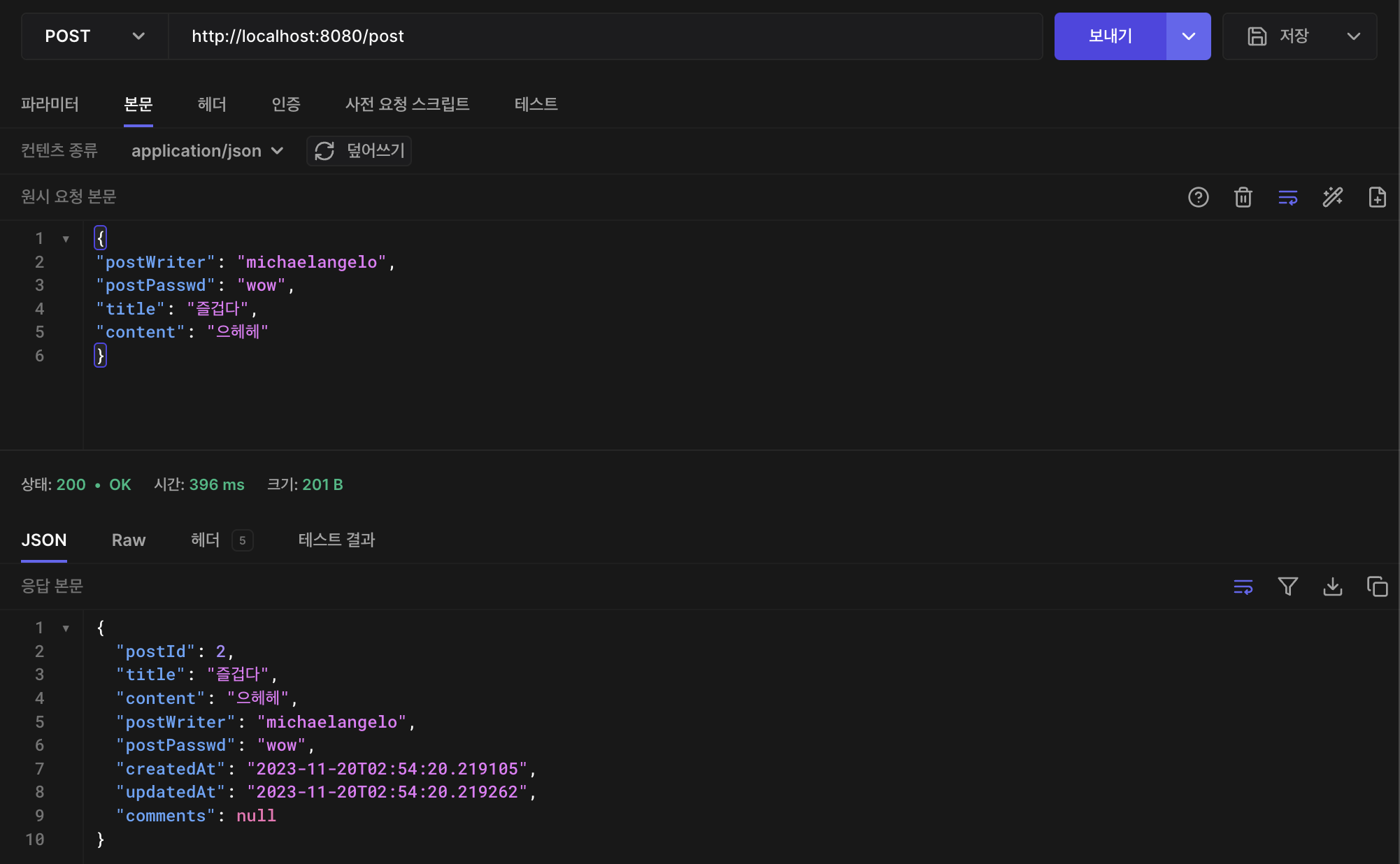Expand the 저장 save options chevron
This screenshot has height=864, width=1400.
click(1353, 36)
